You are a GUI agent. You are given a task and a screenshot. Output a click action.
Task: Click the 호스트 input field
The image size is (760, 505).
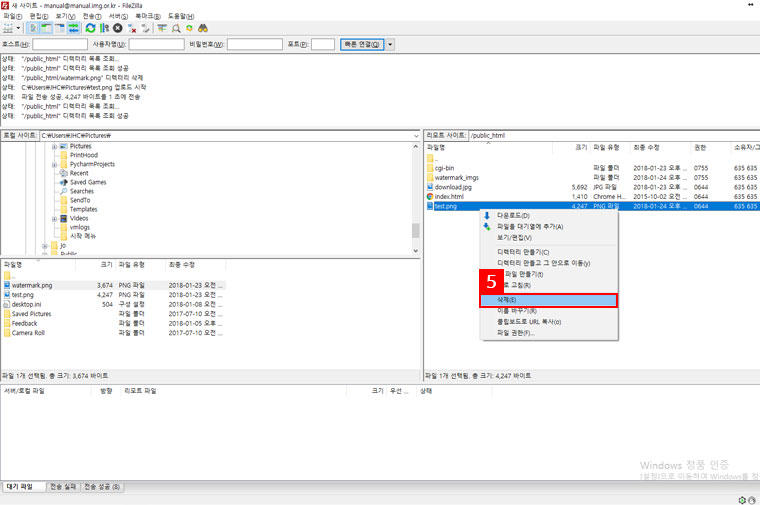[x=59, y=45]
